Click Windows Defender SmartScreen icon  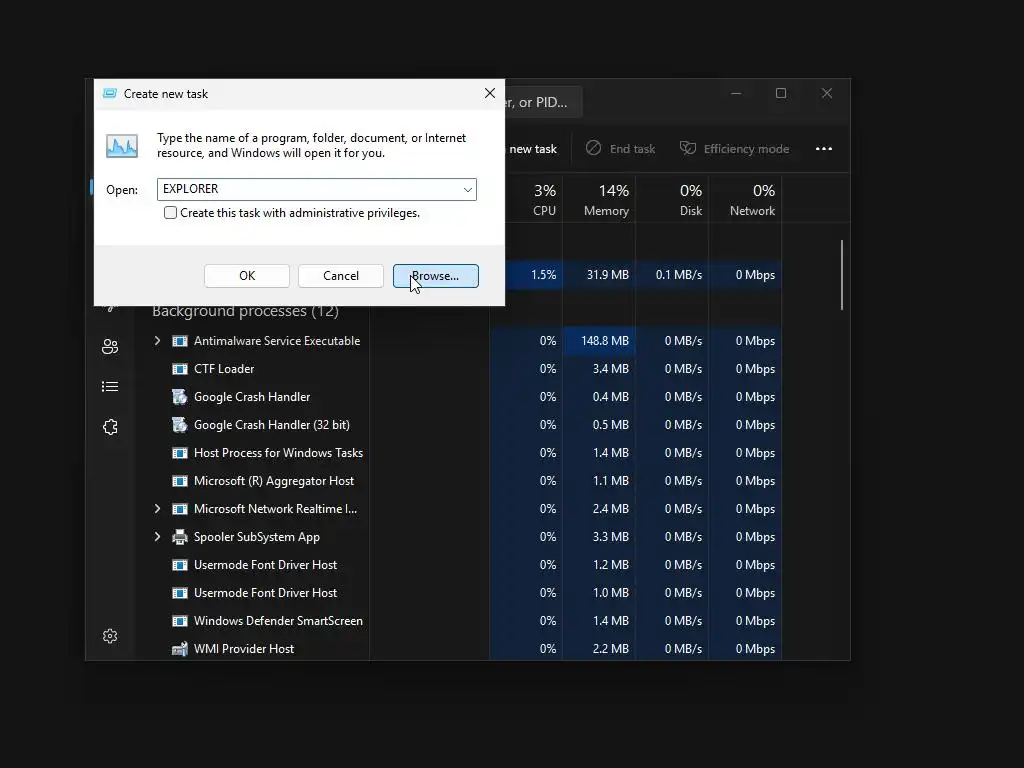180,621
